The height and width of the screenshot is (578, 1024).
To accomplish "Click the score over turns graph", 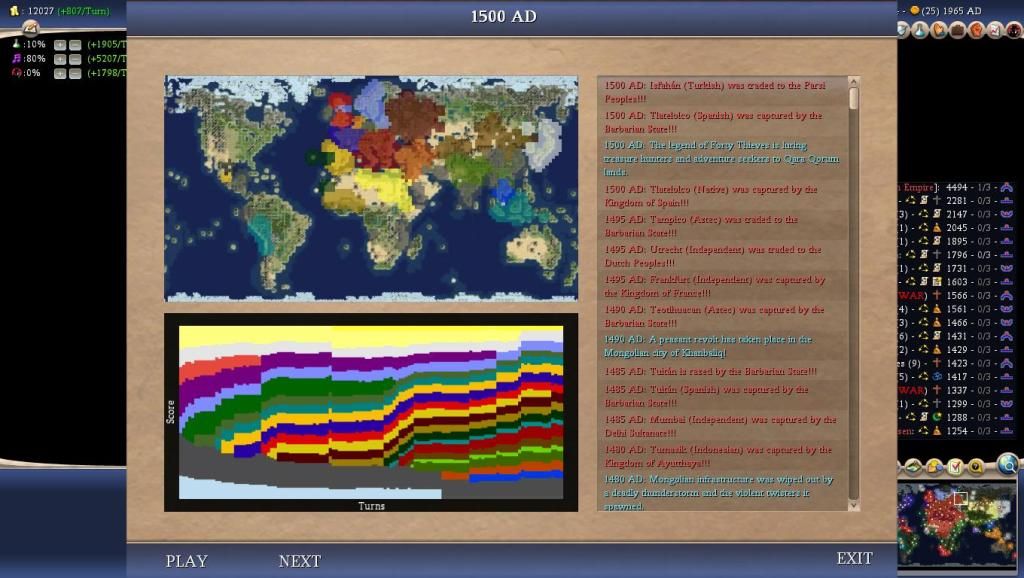I will [x=371, y=412].
